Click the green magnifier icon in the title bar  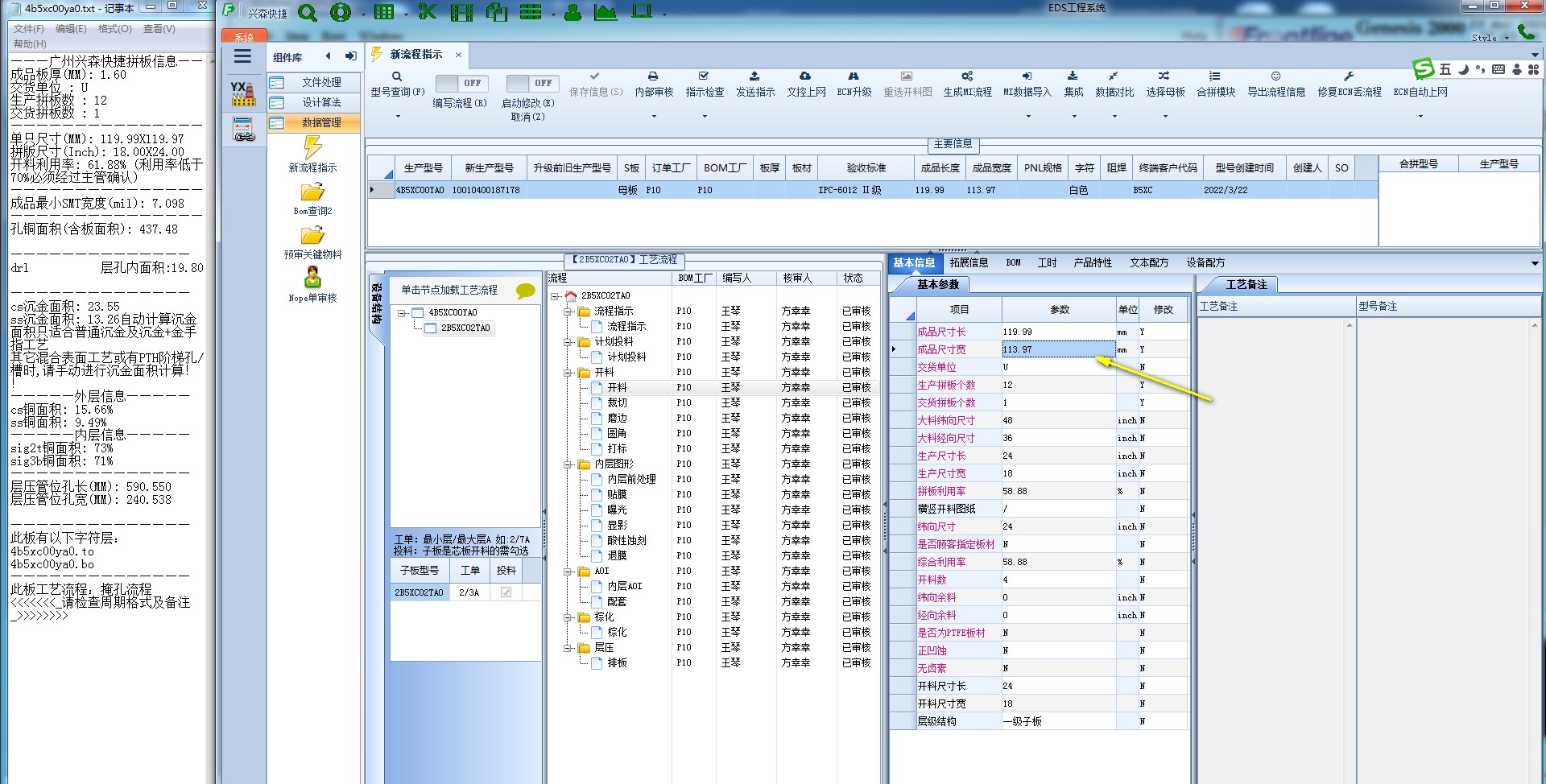[x=307, y=12]
